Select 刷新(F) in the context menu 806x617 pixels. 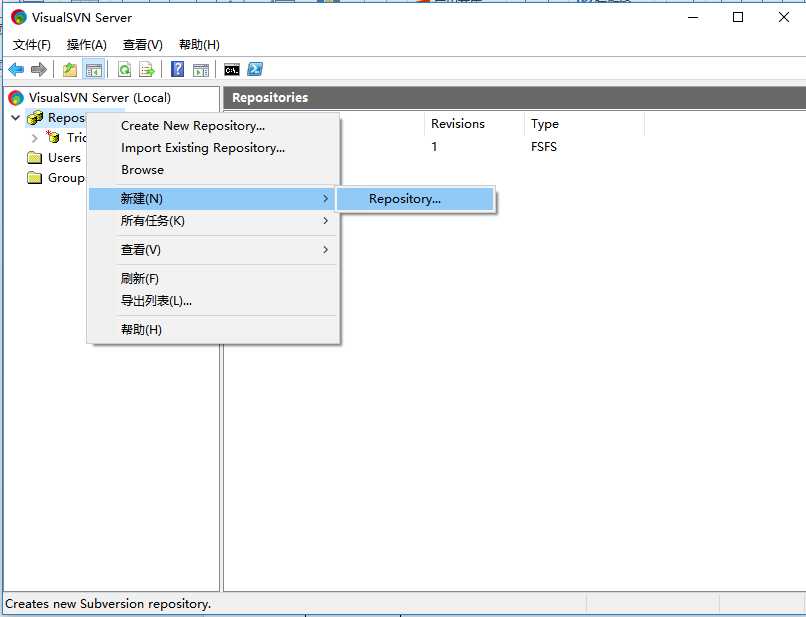point(213,279)
